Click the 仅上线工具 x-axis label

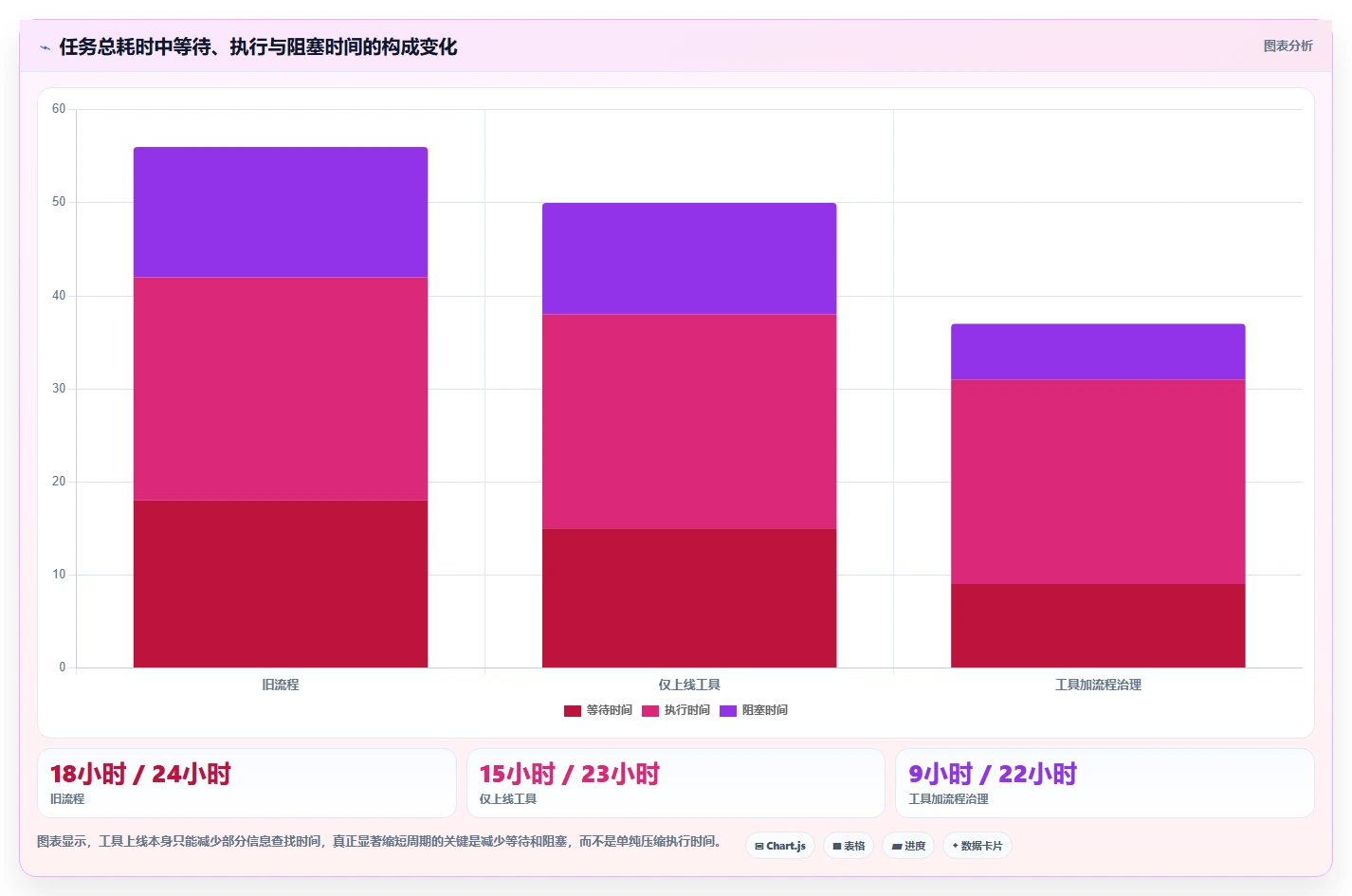[689, 685]
